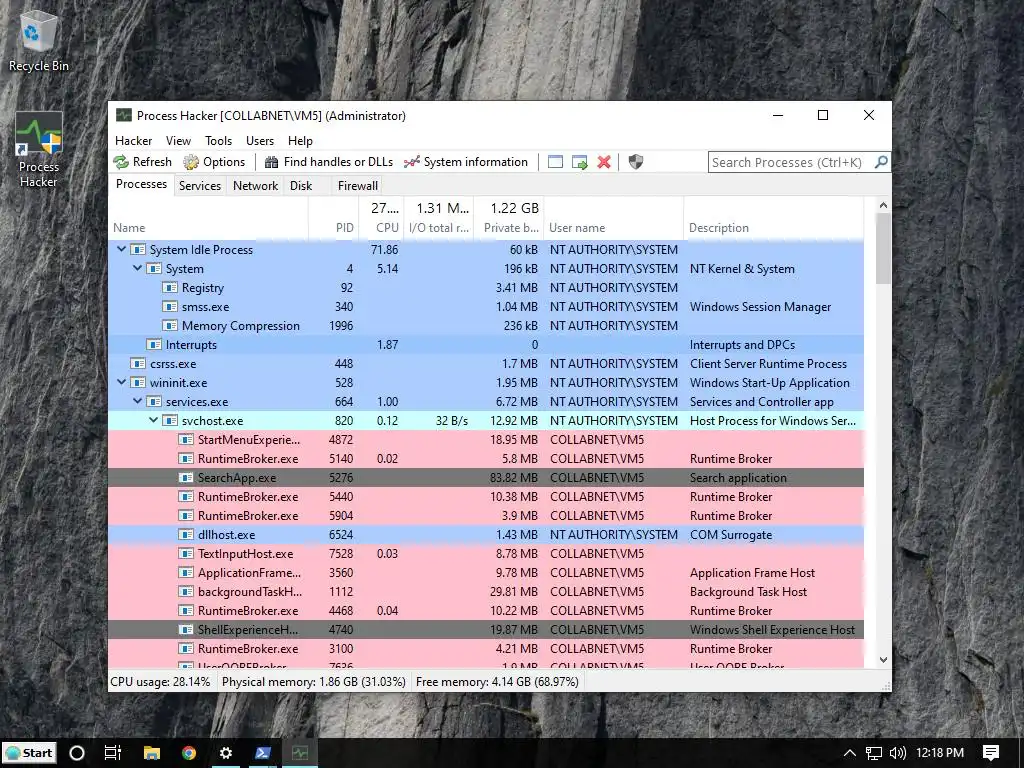
Task: Click the shield icon in the toolbar
Action: tap(635, 162)
